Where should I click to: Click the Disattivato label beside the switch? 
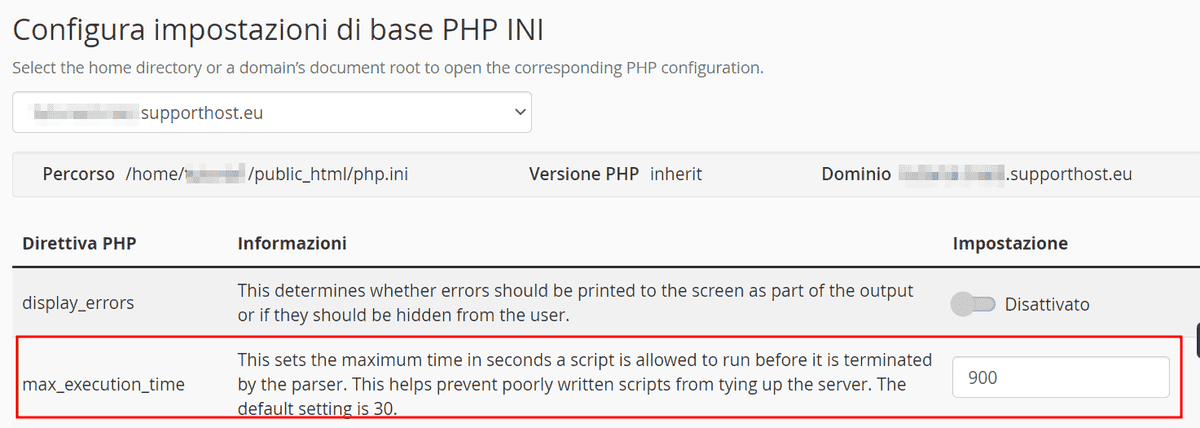pyautogui.click(x=1046, y=303)
